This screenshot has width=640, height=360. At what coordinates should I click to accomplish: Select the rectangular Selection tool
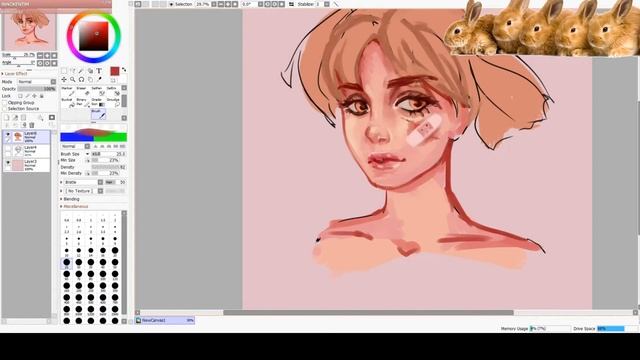coord(64,71)
